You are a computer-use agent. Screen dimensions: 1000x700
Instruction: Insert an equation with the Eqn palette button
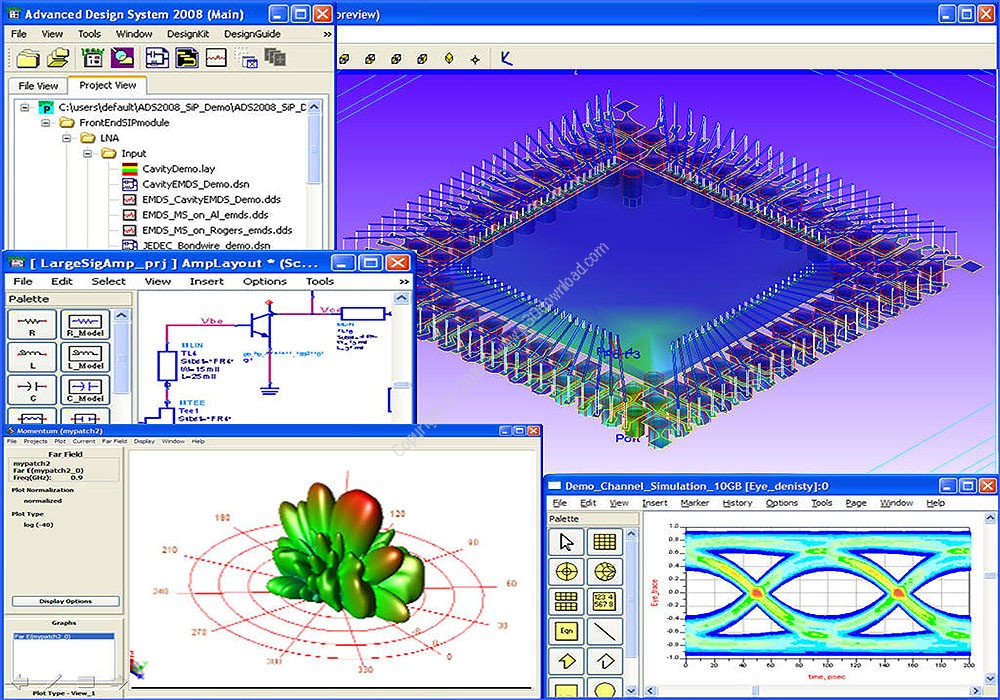click(x=566, y=631)
